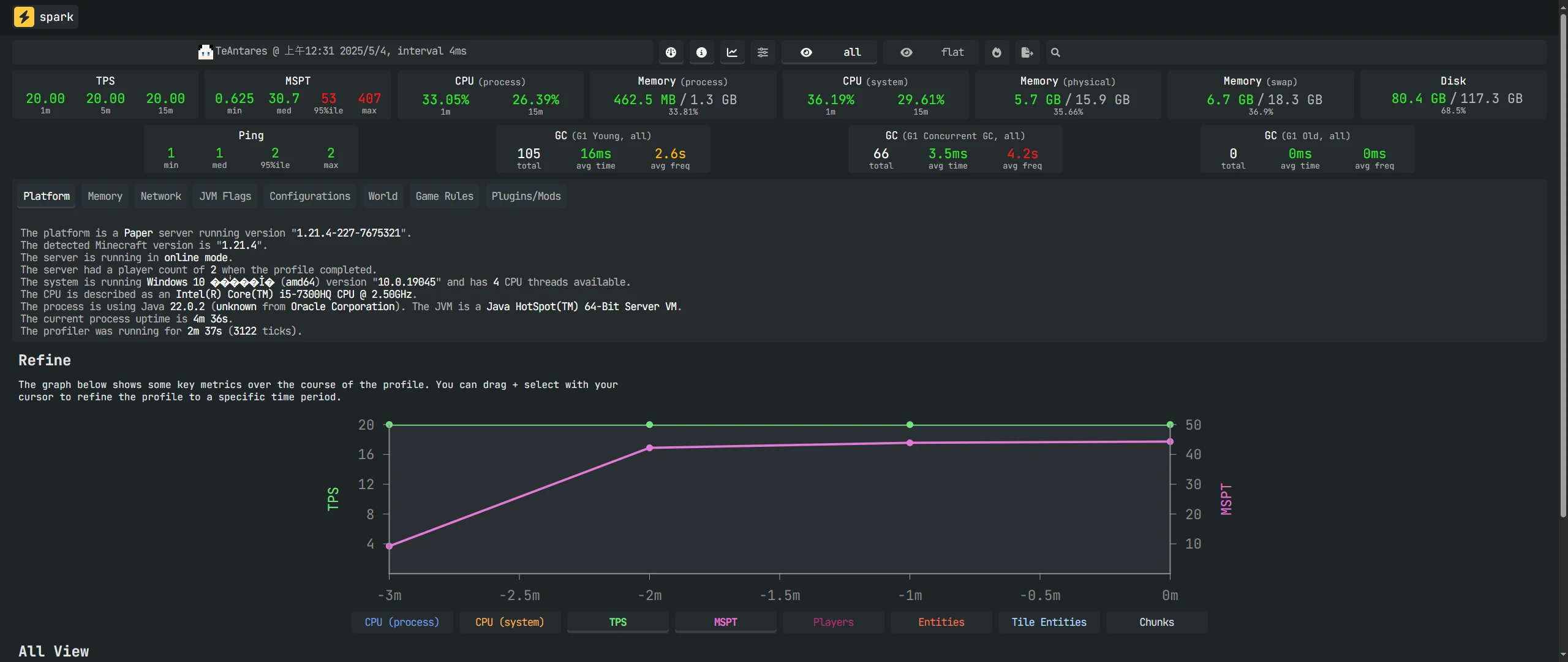Click the page vertical scrollbar

click(x=1562, y=264)
